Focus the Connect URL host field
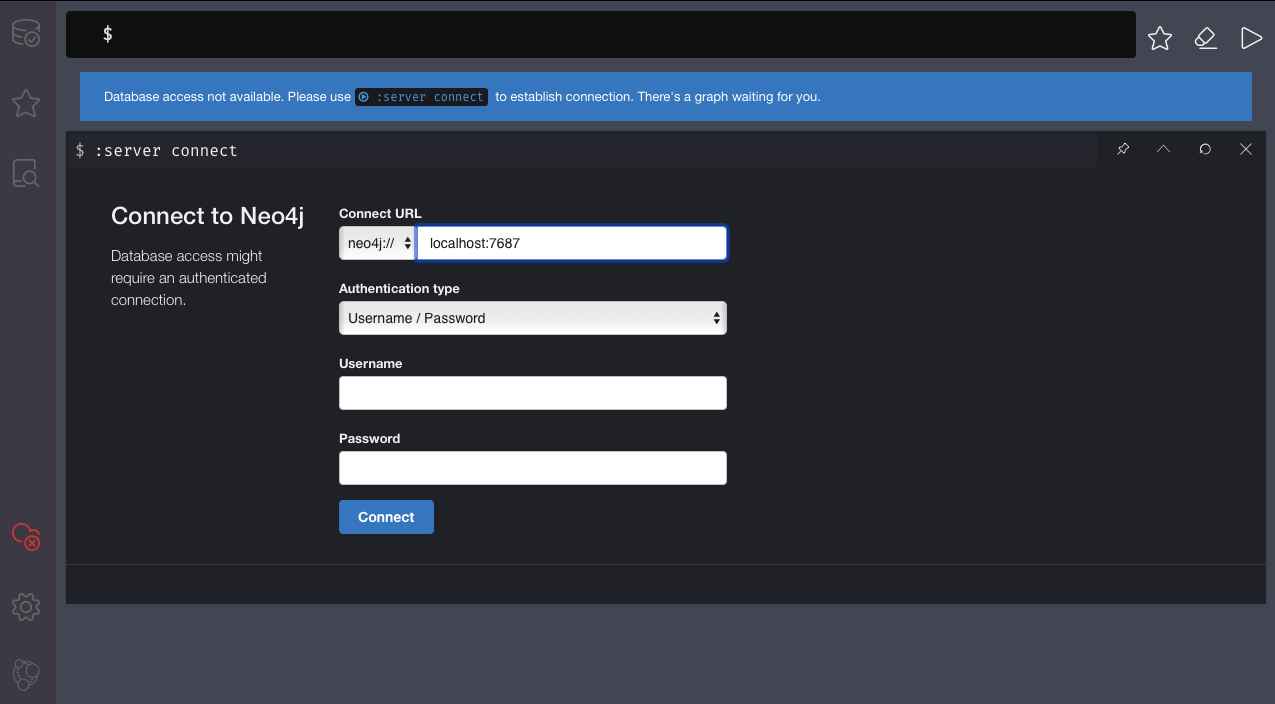 (x=572, y=243)
